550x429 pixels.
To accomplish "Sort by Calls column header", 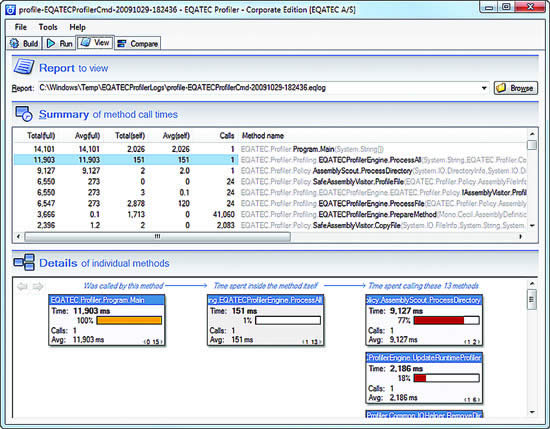I will pyautogui.click(x=227, y=136).
